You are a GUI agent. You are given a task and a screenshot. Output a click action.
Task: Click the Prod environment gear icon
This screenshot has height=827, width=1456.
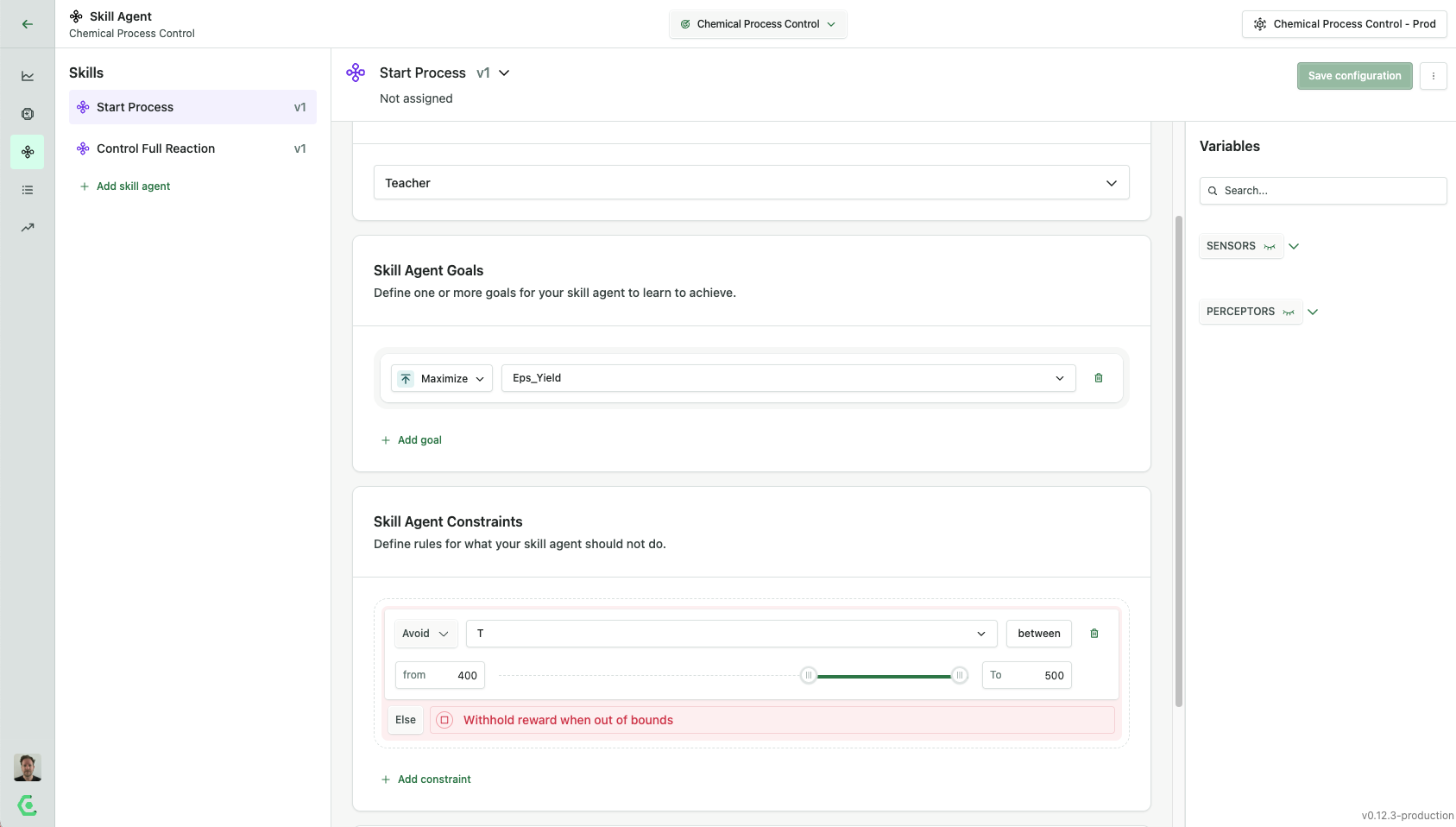point(1260,24)
